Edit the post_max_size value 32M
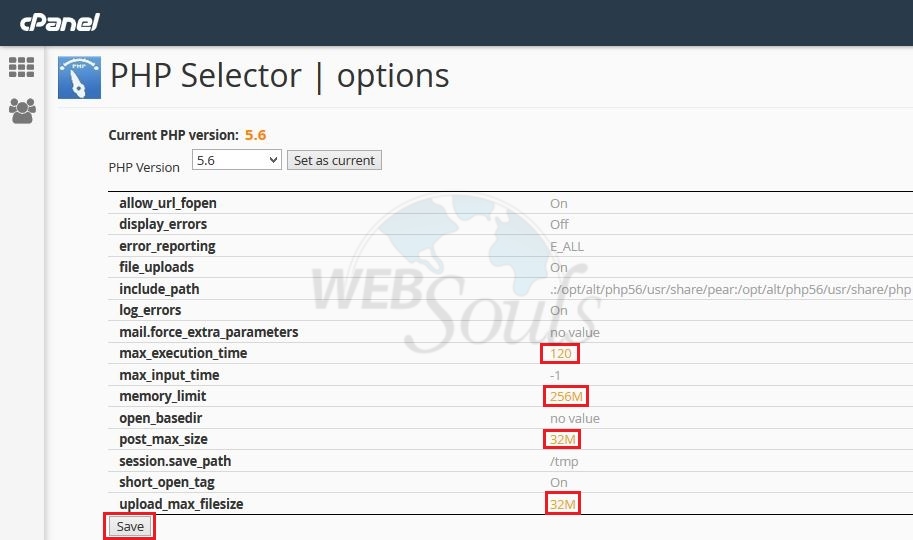 562,439
